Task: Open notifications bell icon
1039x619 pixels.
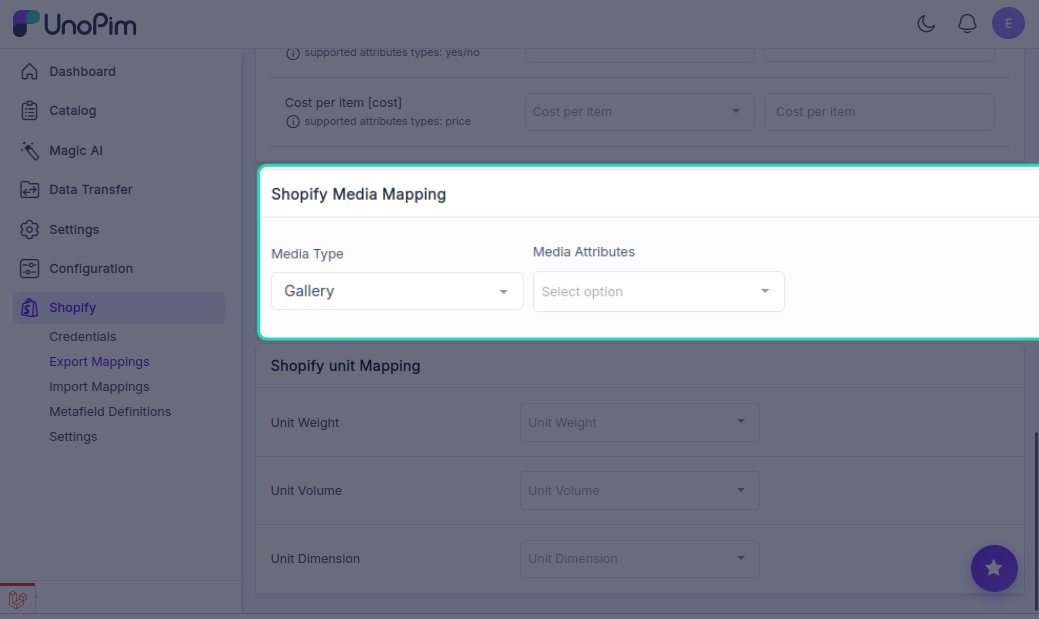Action: coord(967,24)
